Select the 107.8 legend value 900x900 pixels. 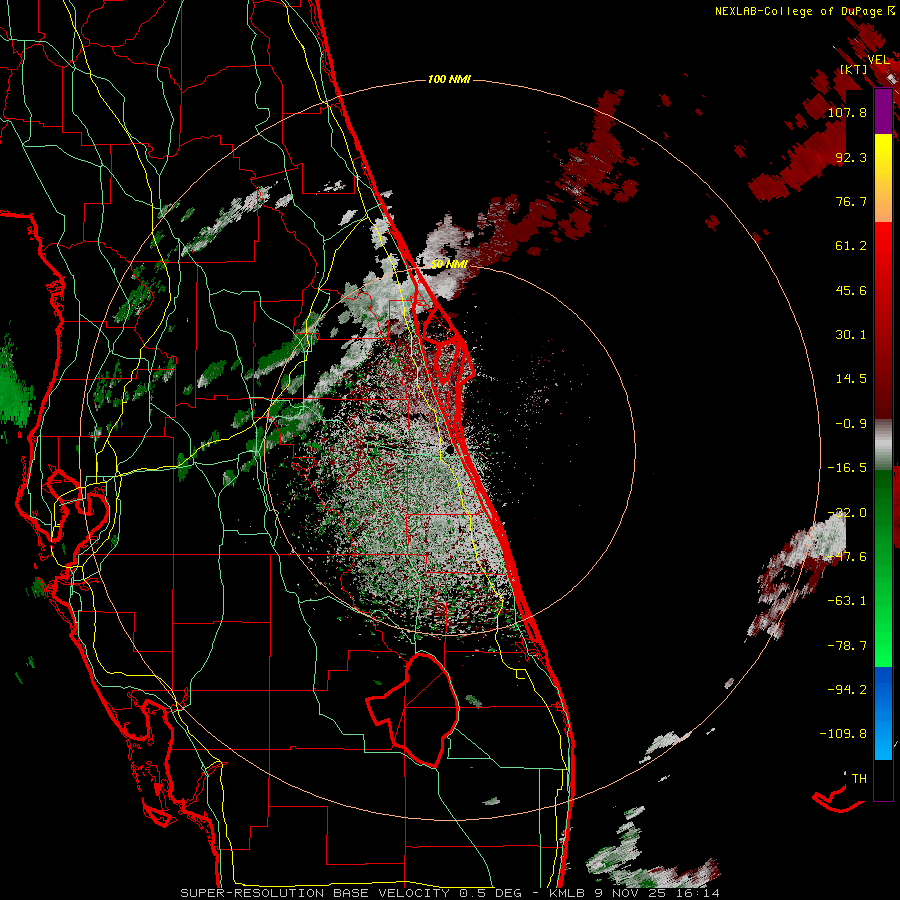point(847,112)
